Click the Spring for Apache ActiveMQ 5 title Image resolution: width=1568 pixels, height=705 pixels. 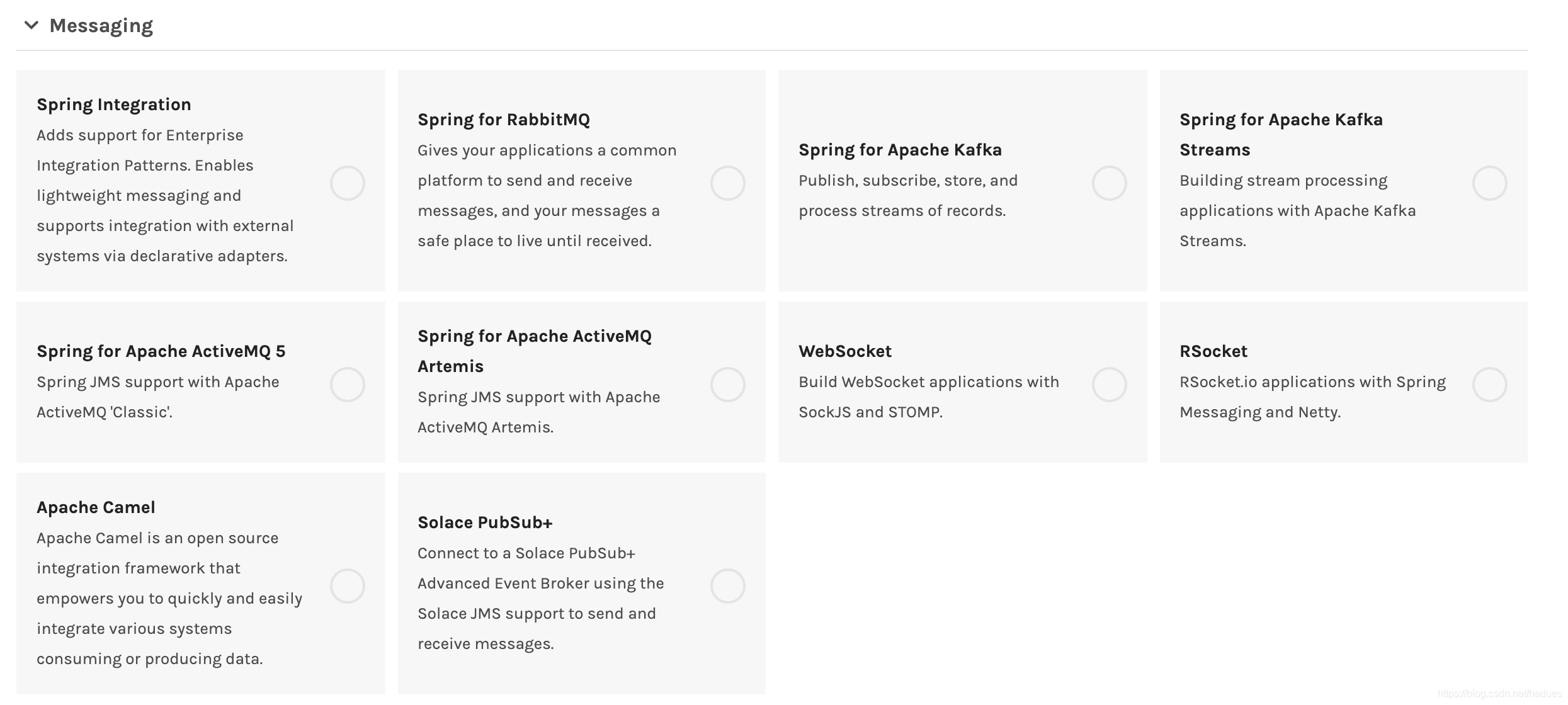point(161,351)
